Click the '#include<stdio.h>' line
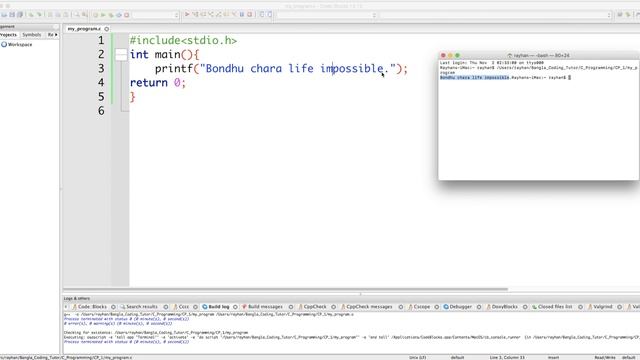Screen dimensions: 640x360 183,40
